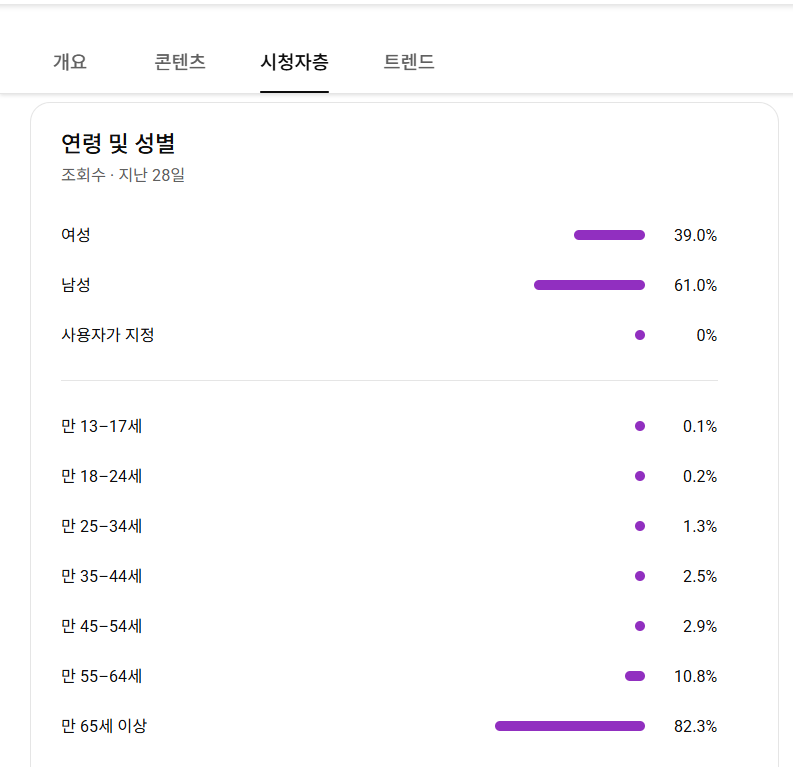Switch to the 개요 tab

pyautogui.click(x=70, y=62)
